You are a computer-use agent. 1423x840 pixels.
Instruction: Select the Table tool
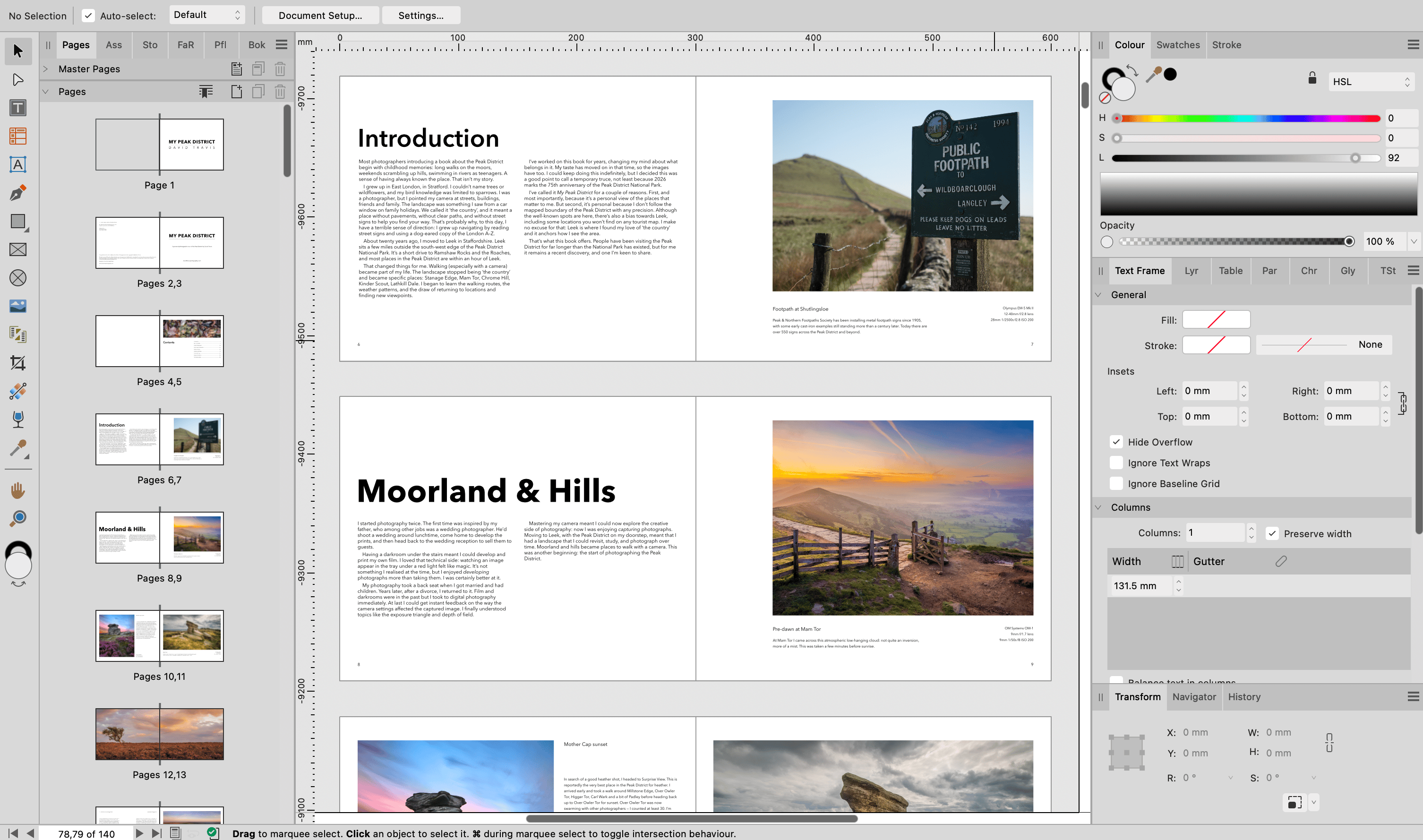18,136
